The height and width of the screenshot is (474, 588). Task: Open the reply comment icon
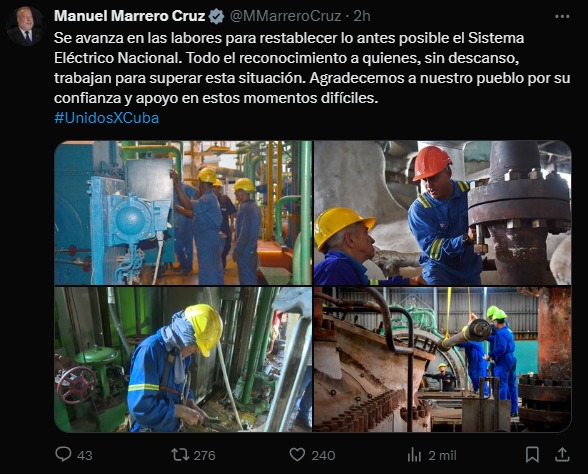coord(63,454)
